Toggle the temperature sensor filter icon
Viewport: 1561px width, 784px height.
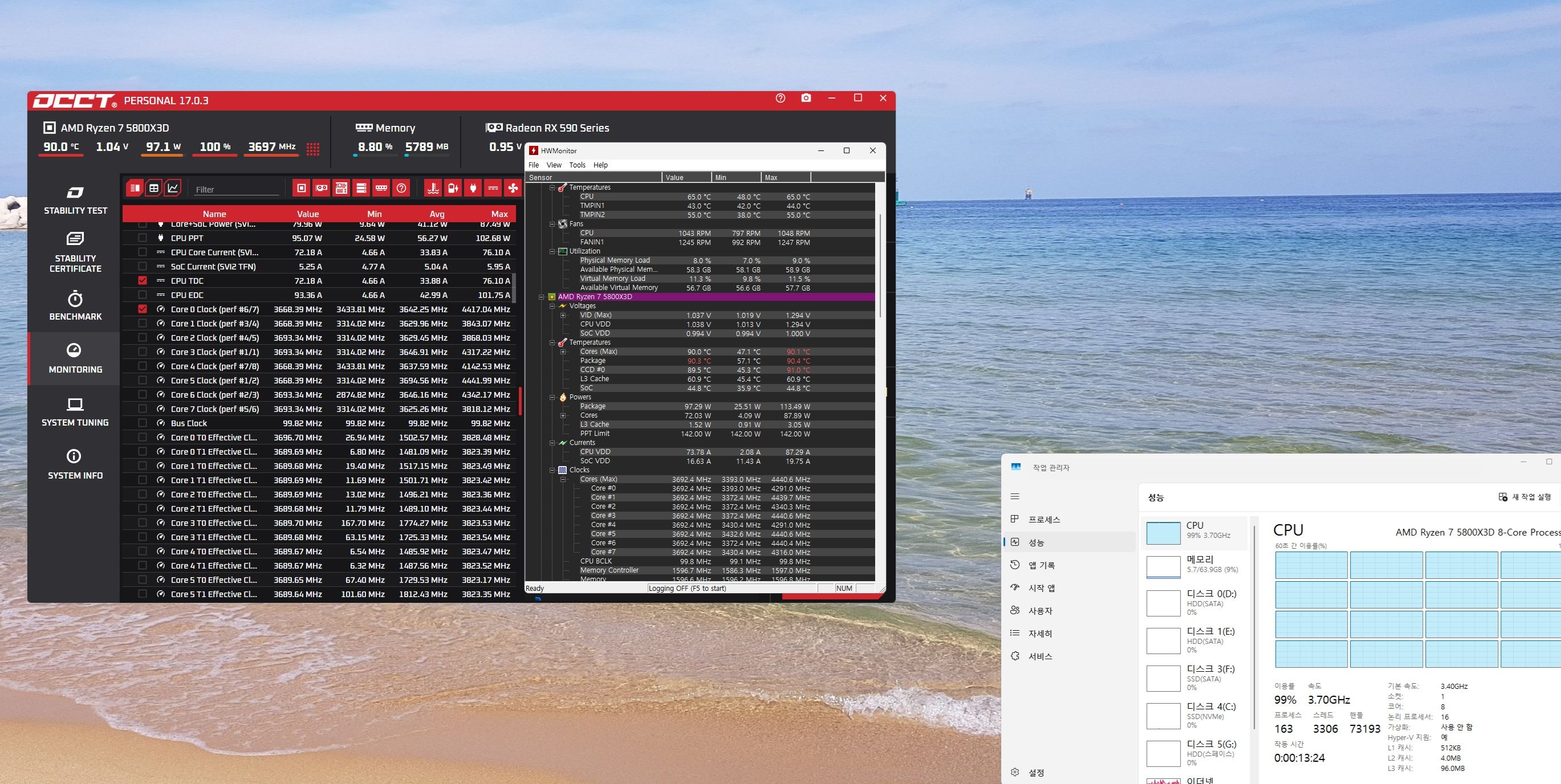pos(433,188)
